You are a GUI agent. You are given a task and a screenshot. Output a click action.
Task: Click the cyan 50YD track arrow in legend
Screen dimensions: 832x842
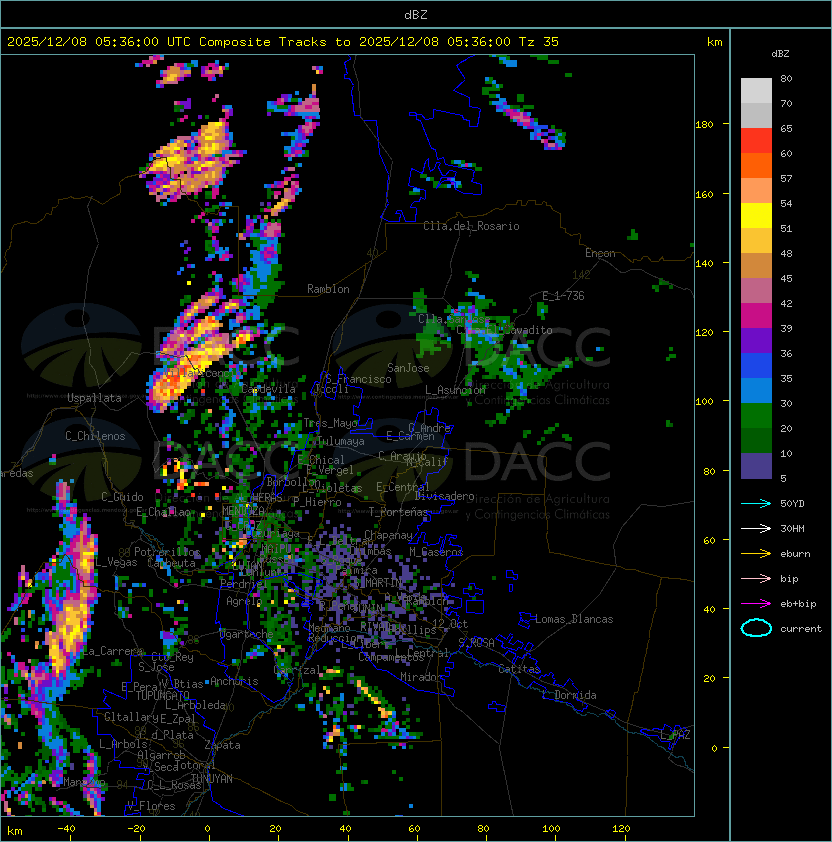[756, 503]
